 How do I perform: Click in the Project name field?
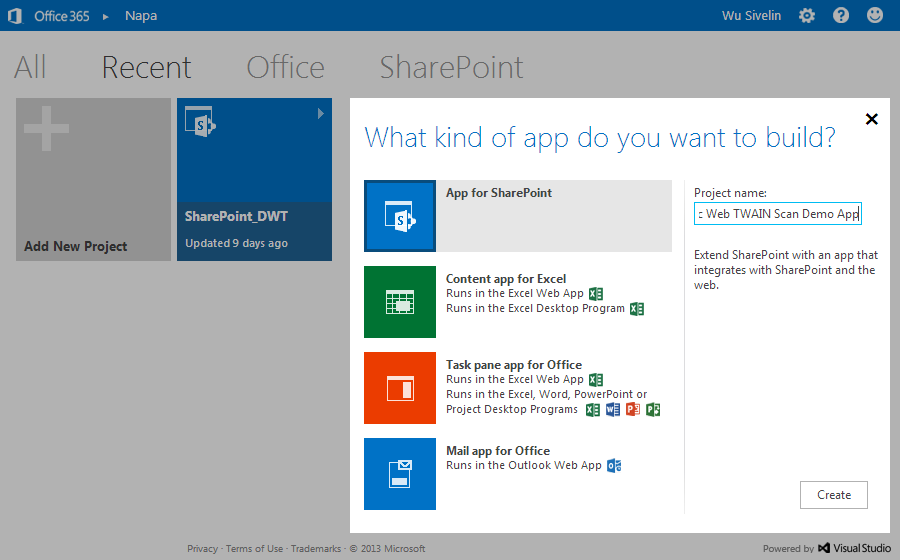pyautogui.click(x=777, y=214)
